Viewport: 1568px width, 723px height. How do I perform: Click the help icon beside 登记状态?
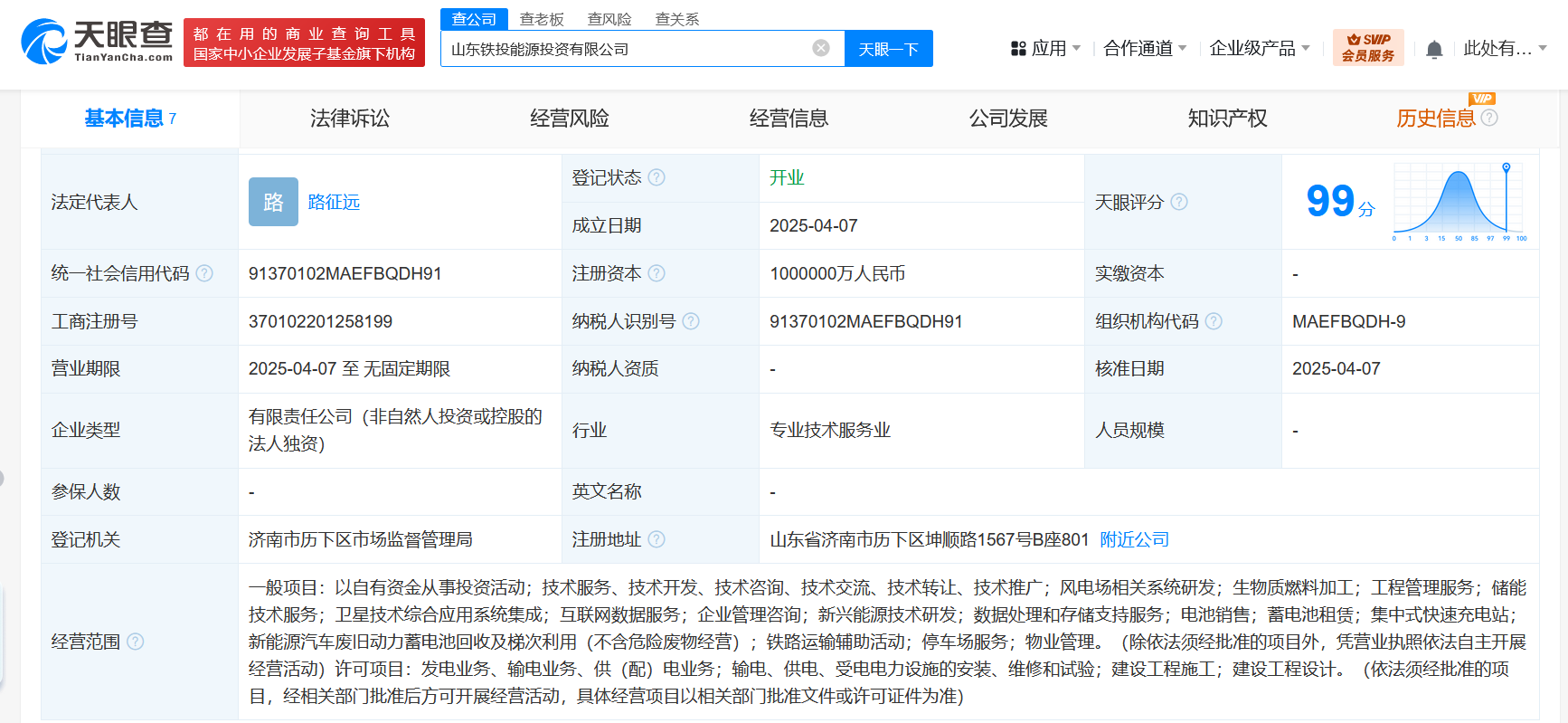point(656,177)
